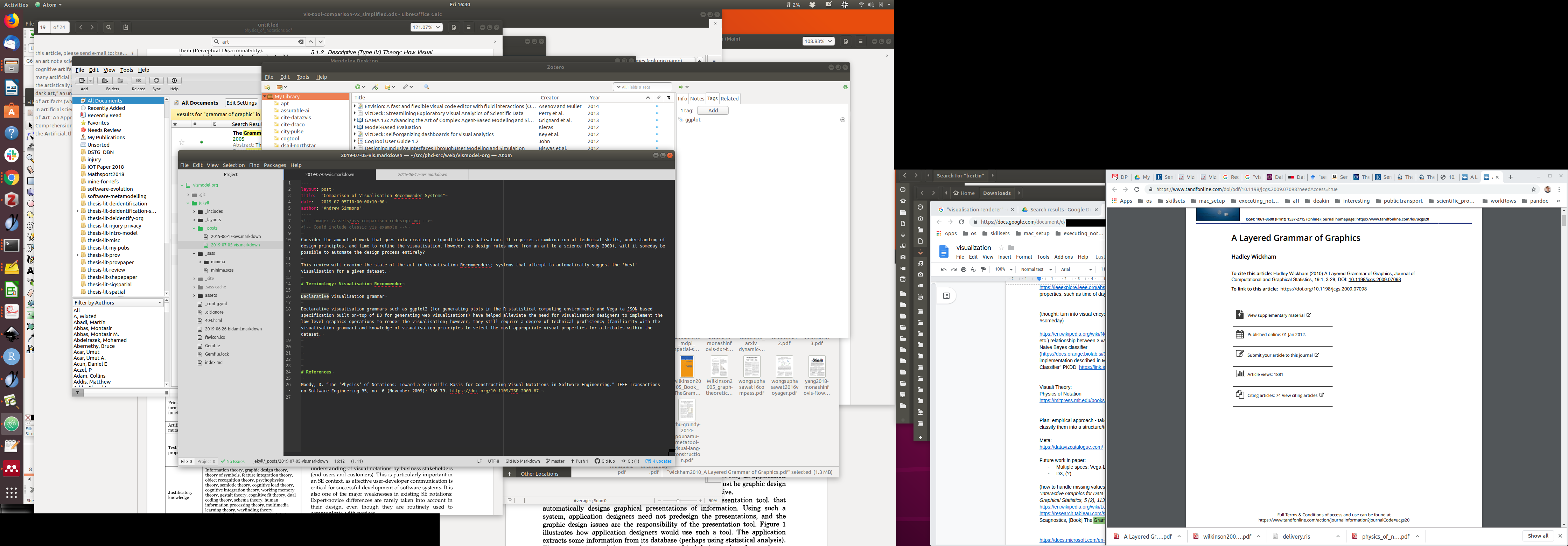Viewport: 1568px width, 546px height.
Task: Switch to Zotero's Related tab
Action: [729, 99]
